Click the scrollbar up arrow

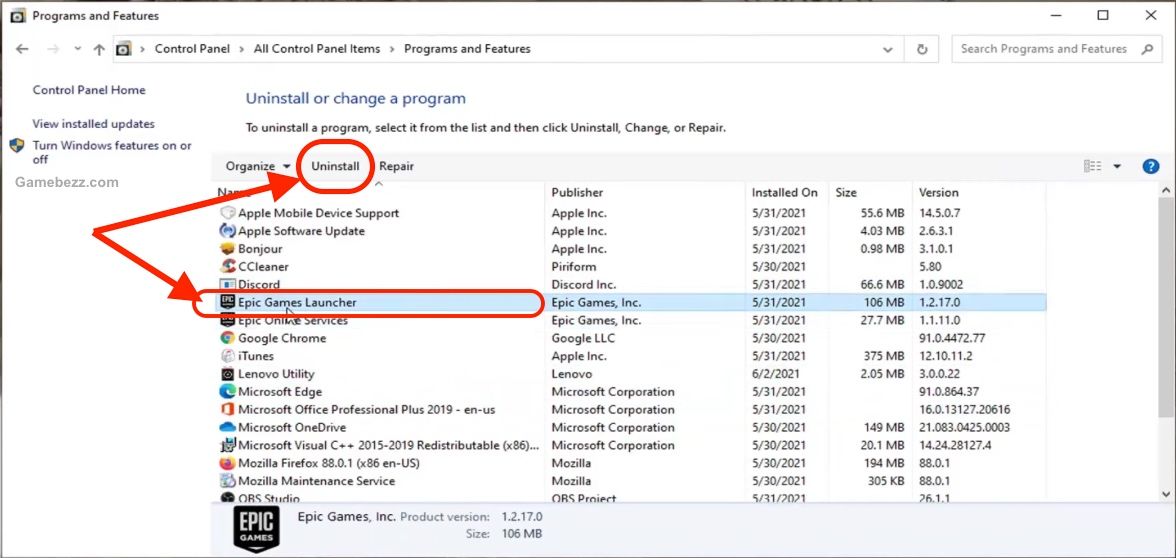tap(1168, 191)
